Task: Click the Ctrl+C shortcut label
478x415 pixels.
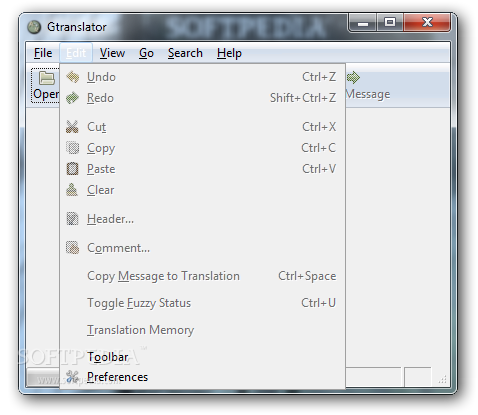Action: click(x=319, y=148)
